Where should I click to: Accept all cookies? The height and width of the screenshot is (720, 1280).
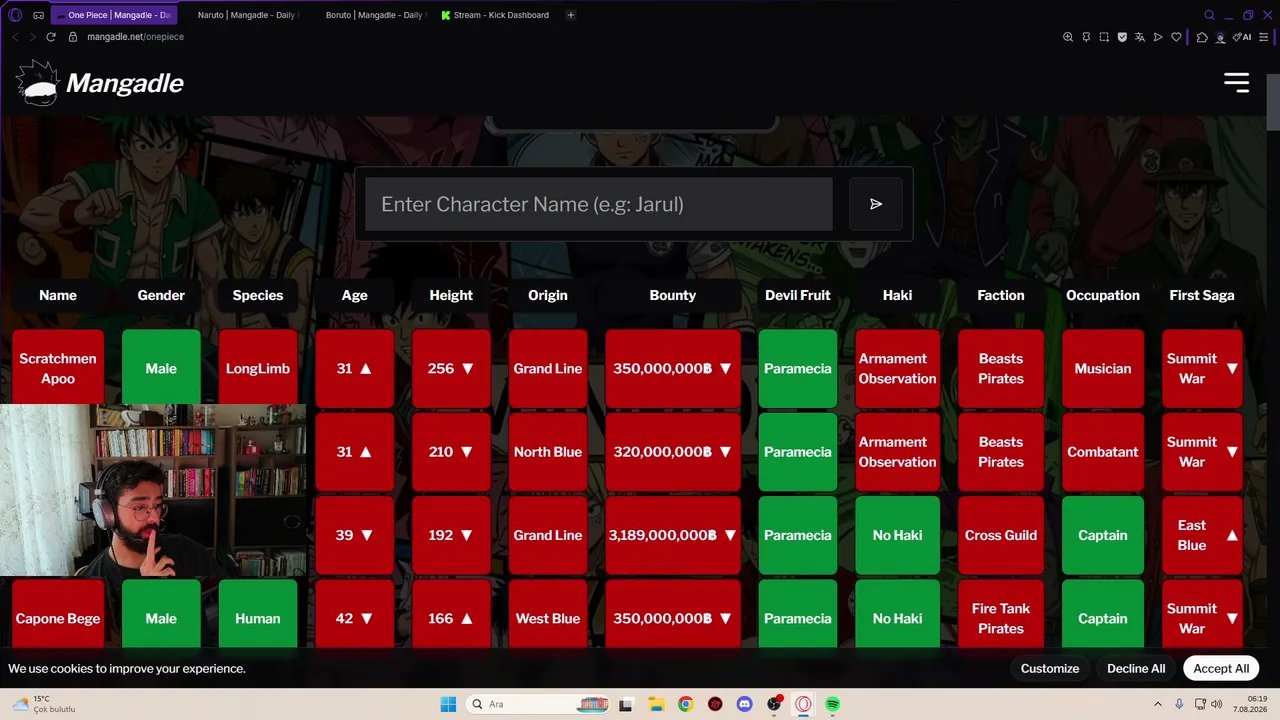click(x=1221, y=668)
